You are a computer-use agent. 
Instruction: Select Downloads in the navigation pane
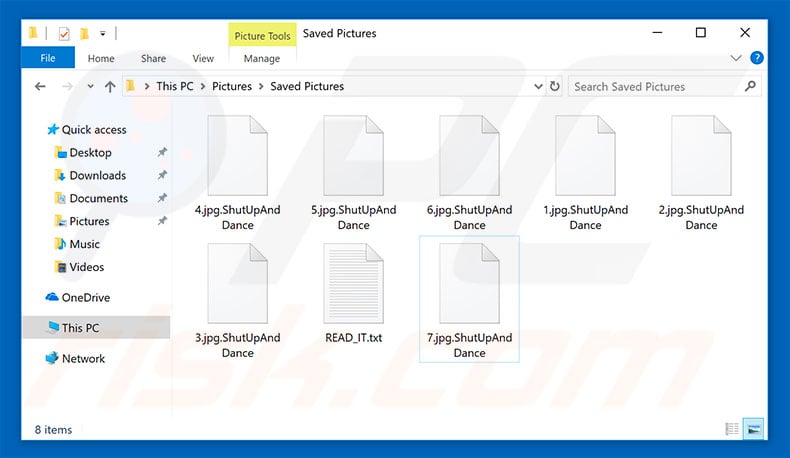(x=97, y=176)
